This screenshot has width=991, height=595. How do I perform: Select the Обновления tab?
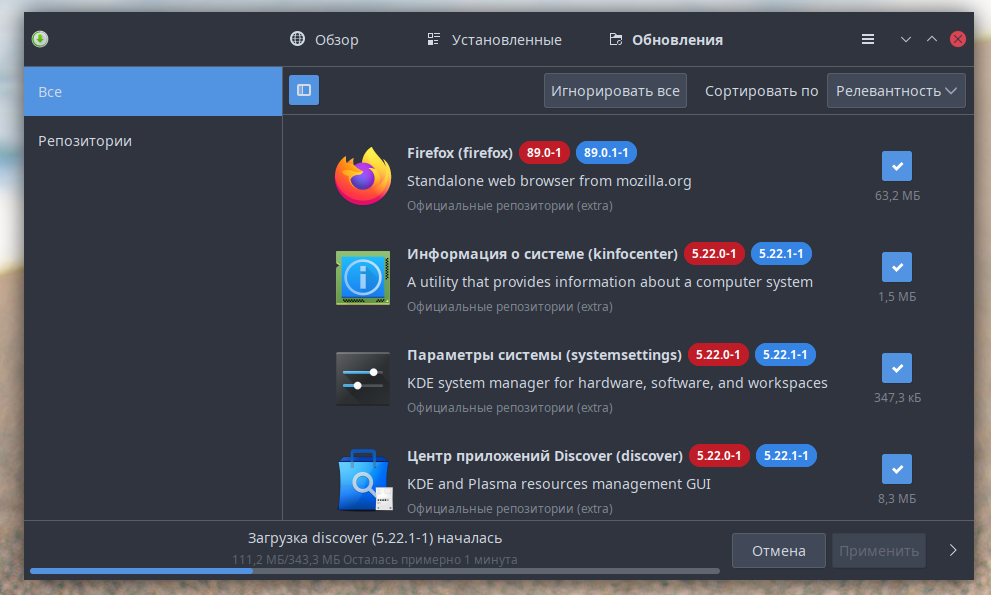click(666, 40)
